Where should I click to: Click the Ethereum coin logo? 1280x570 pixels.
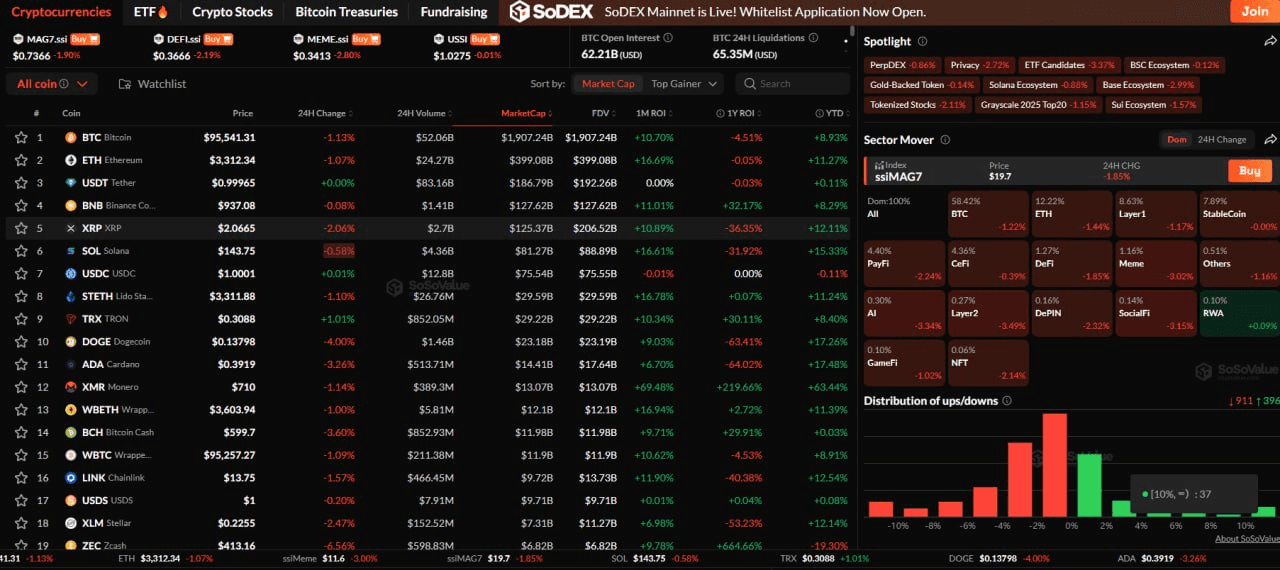tap(71, 160)
